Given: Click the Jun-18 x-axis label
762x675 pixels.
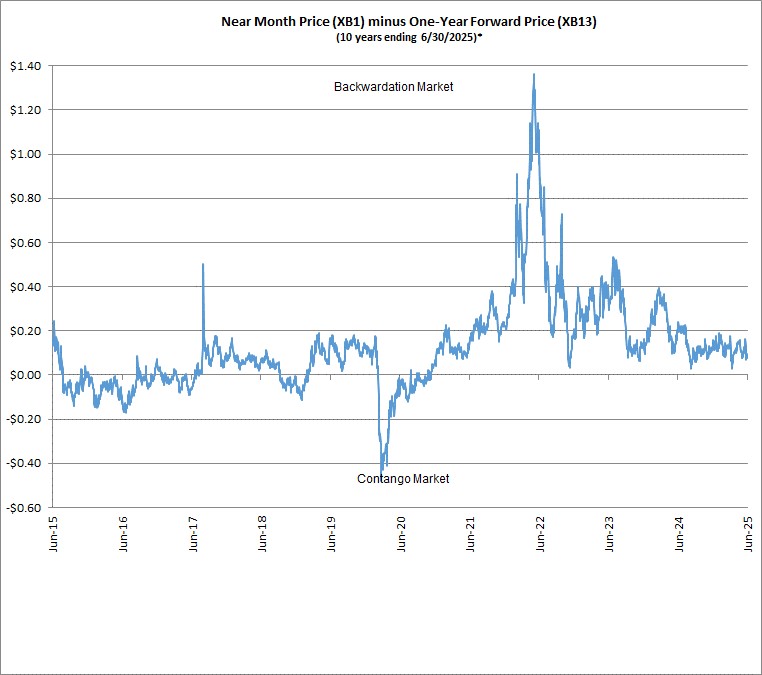Looking at the screenshot, I should pyautogui.click(x=262, y=534).
